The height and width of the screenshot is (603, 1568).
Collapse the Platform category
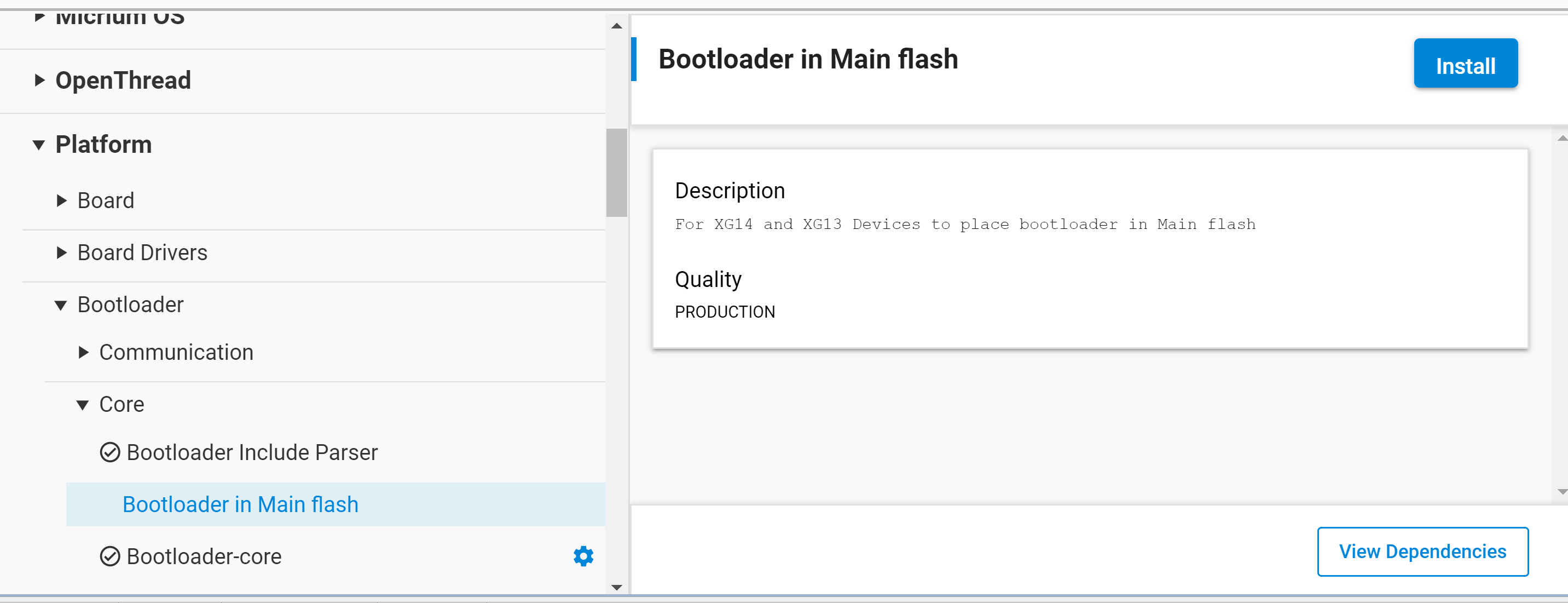pos(39,145)
